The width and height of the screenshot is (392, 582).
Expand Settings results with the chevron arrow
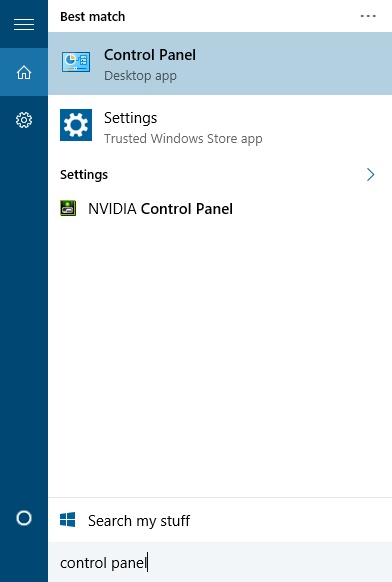pos(370,174)
